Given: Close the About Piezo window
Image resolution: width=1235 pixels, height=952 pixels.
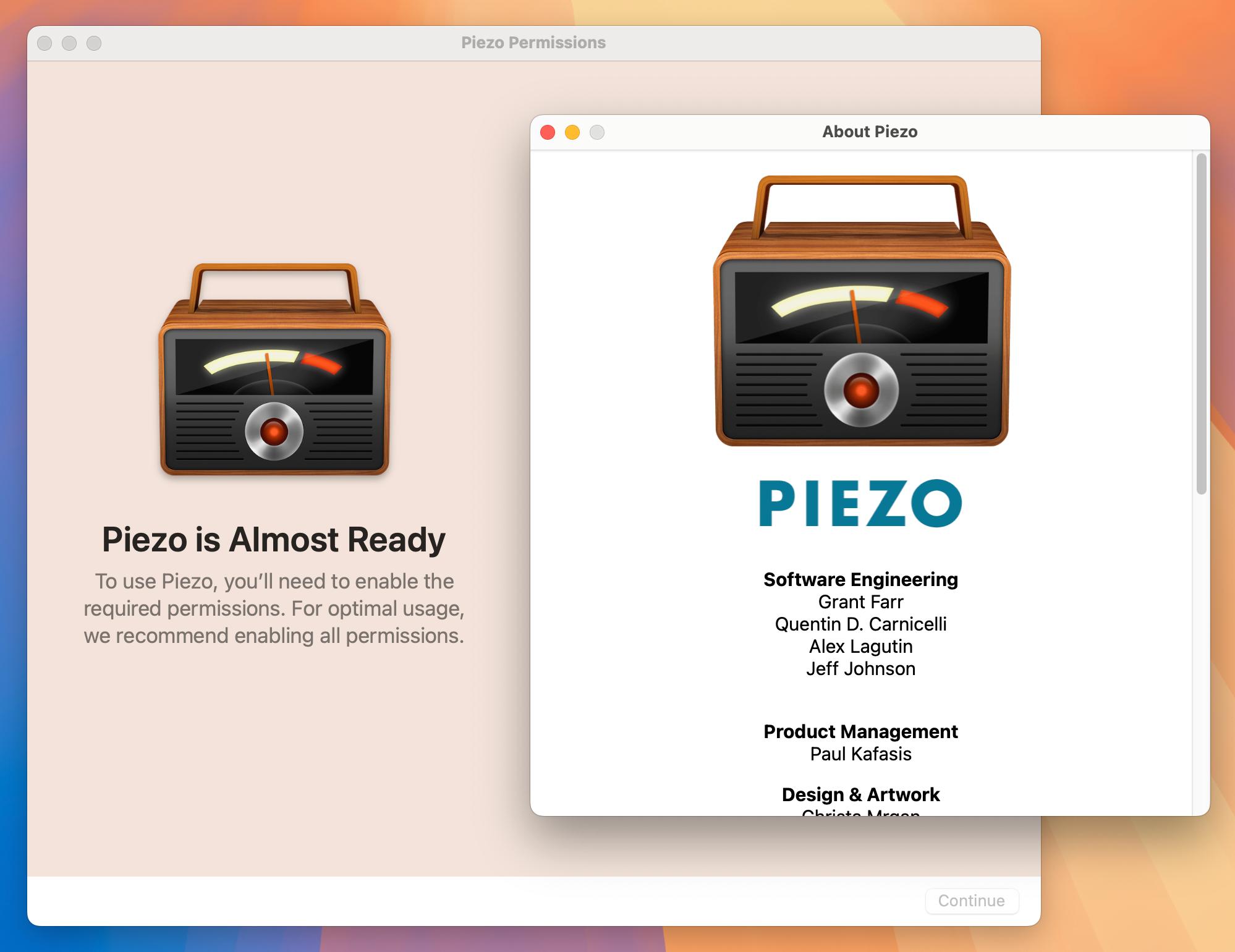Looking at the screenshot, I should (548, 132).
